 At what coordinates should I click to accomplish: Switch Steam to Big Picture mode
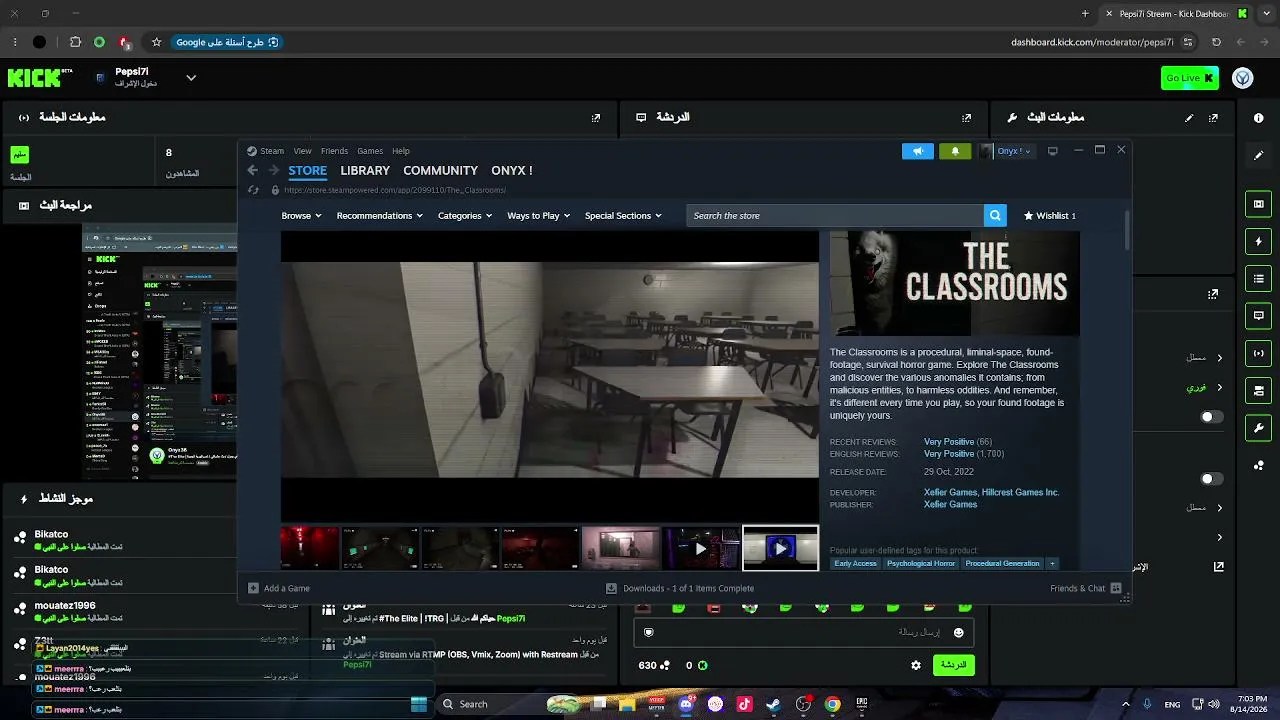pyautogui.click(x=1052, y=151)
